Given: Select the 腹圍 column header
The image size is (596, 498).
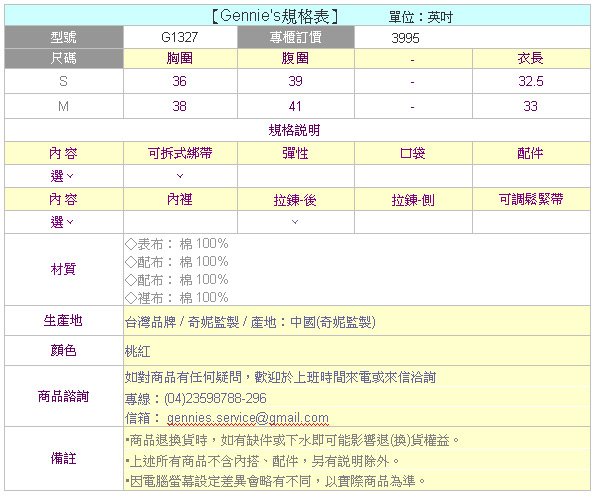Looking at the screenshot, I should pyautogui.click(x=295, y=59).
